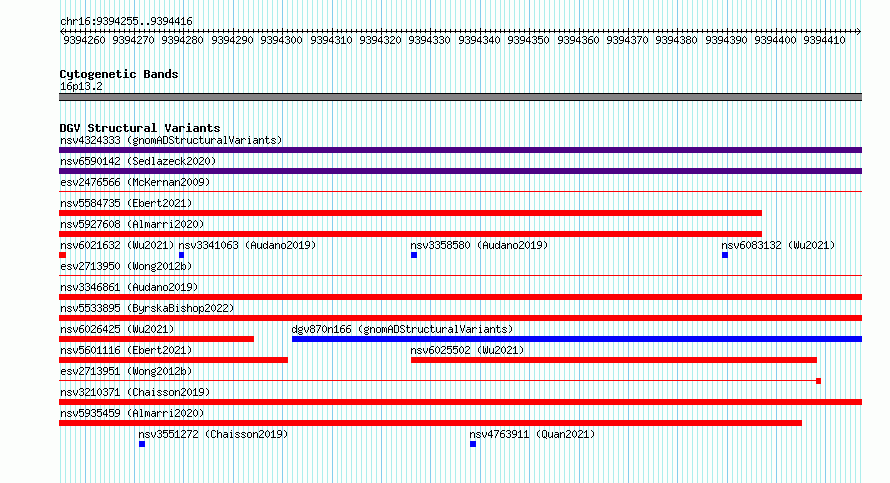
Task: Select the red nsv5935459 variant bar
Action: [430, 423]
